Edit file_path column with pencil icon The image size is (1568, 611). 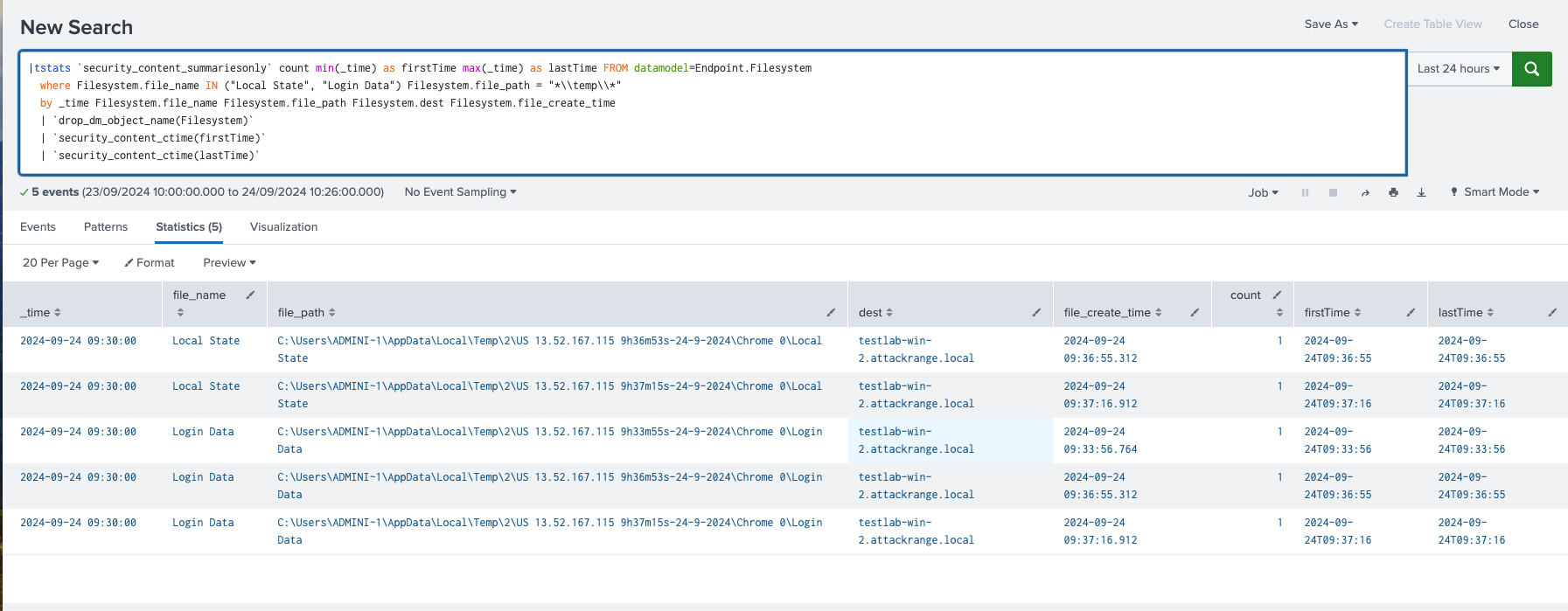831,312
